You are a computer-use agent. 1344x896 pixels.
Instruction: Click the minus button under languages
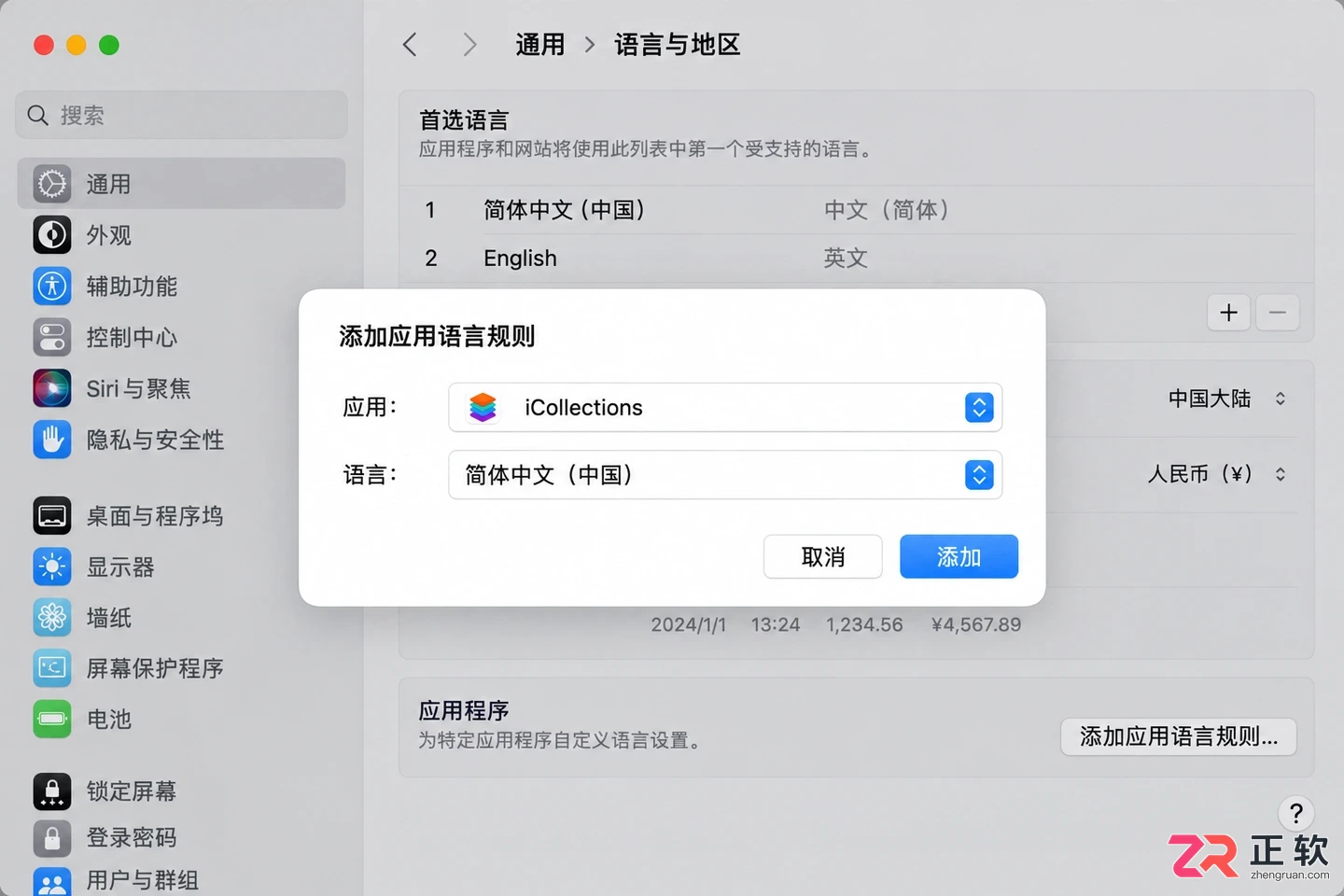(1278, 313)
